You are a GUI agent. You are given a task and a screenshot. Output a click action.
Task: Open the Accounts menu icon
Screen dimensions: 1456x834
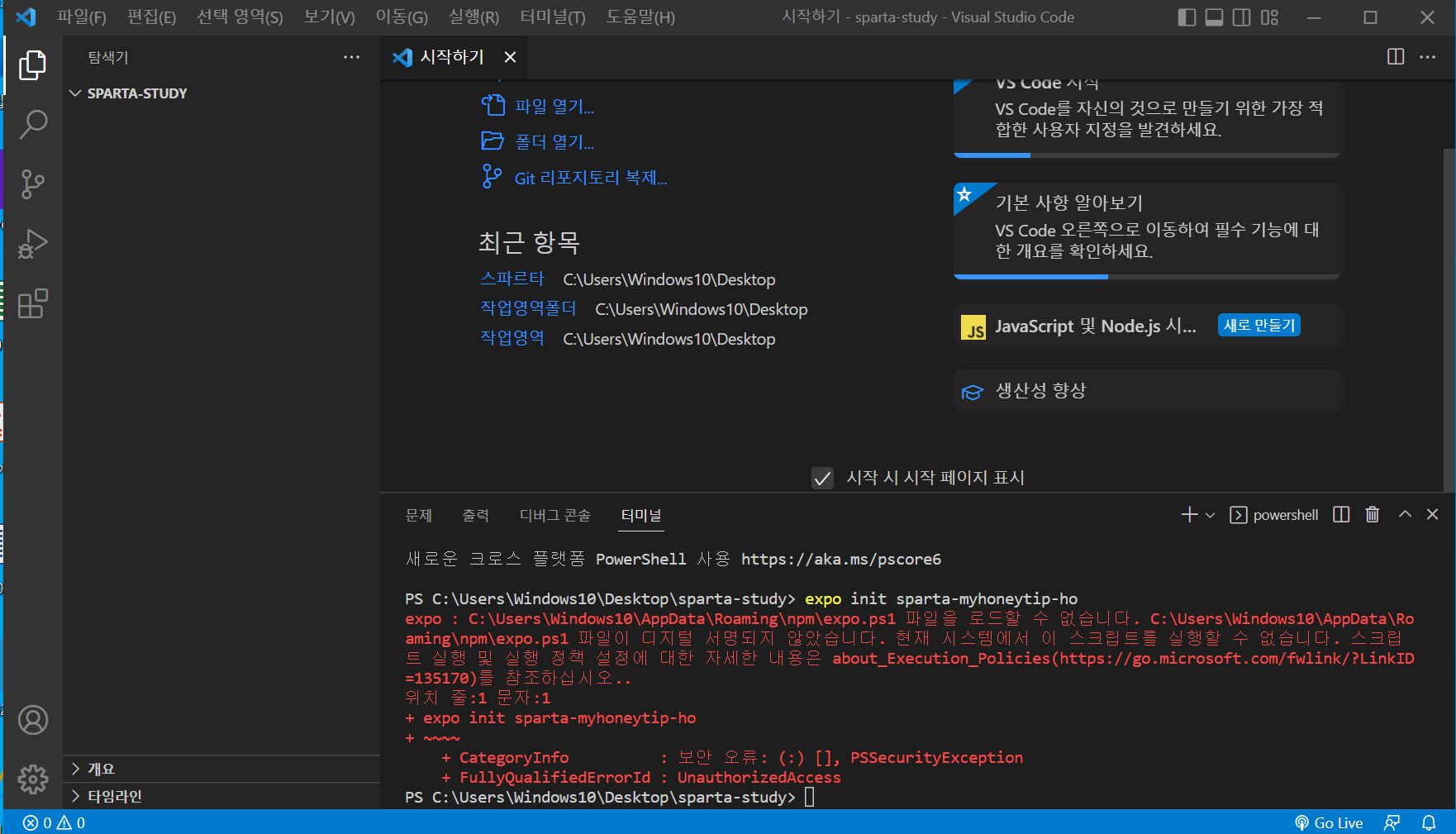[33, 720]
